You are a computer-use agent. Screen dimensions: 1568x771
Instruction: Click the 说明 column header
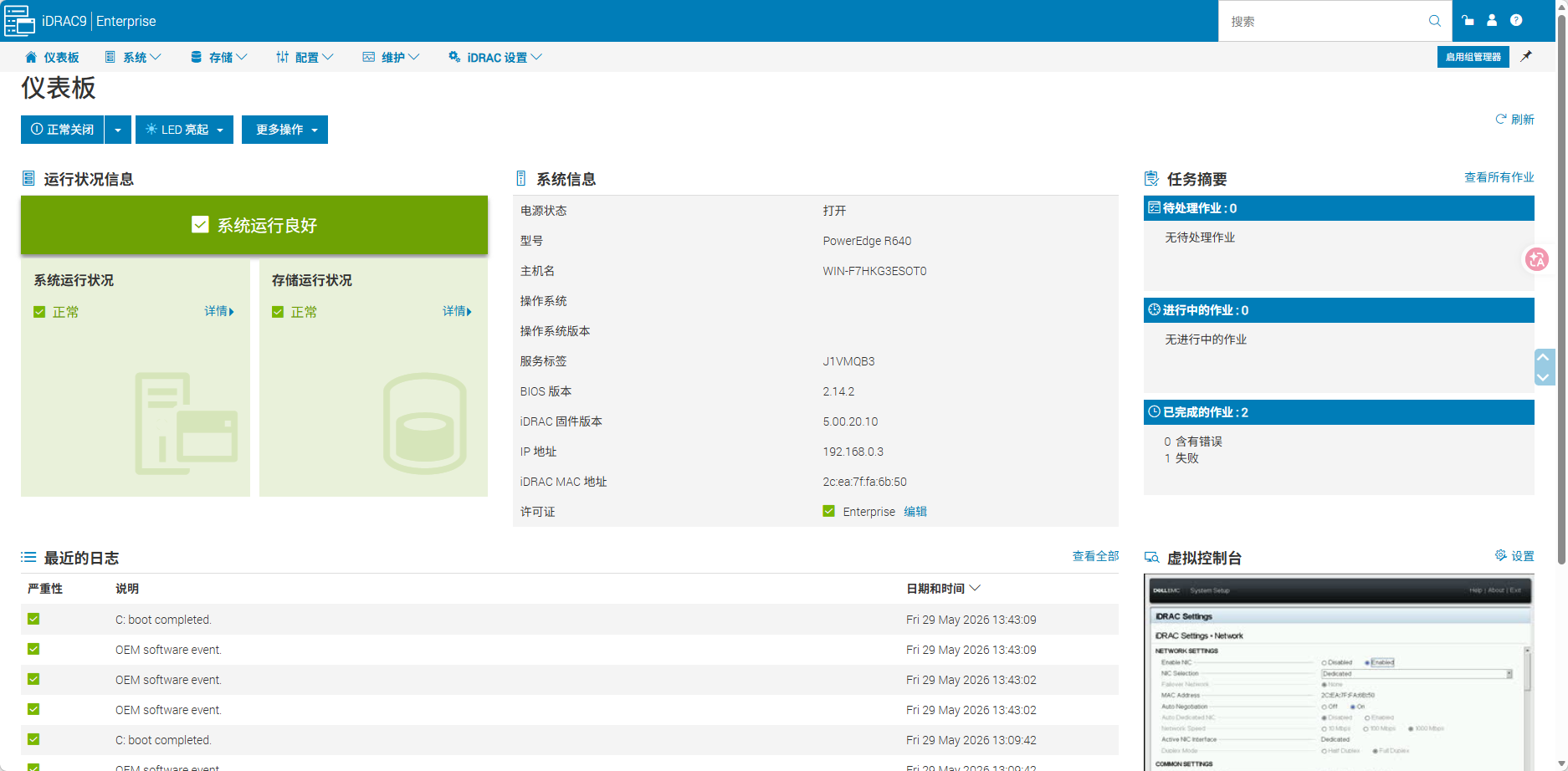click(127, 589)
